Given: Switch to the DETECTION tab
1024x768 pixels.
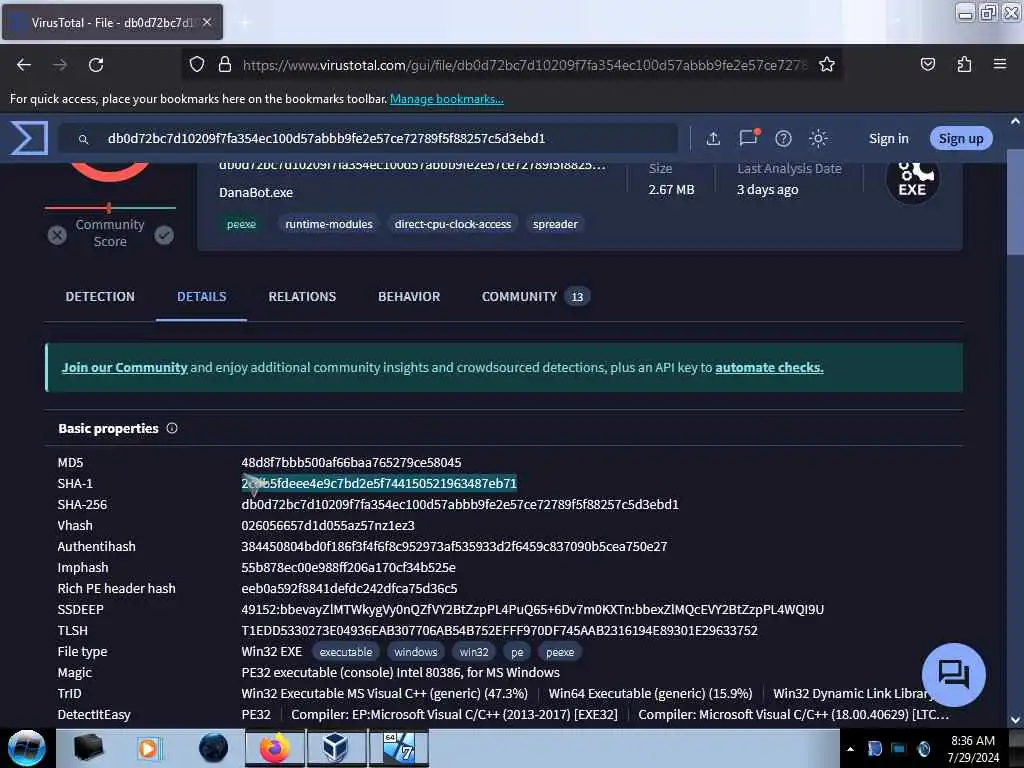Looking at the screenshot, I should click(100, 296).
